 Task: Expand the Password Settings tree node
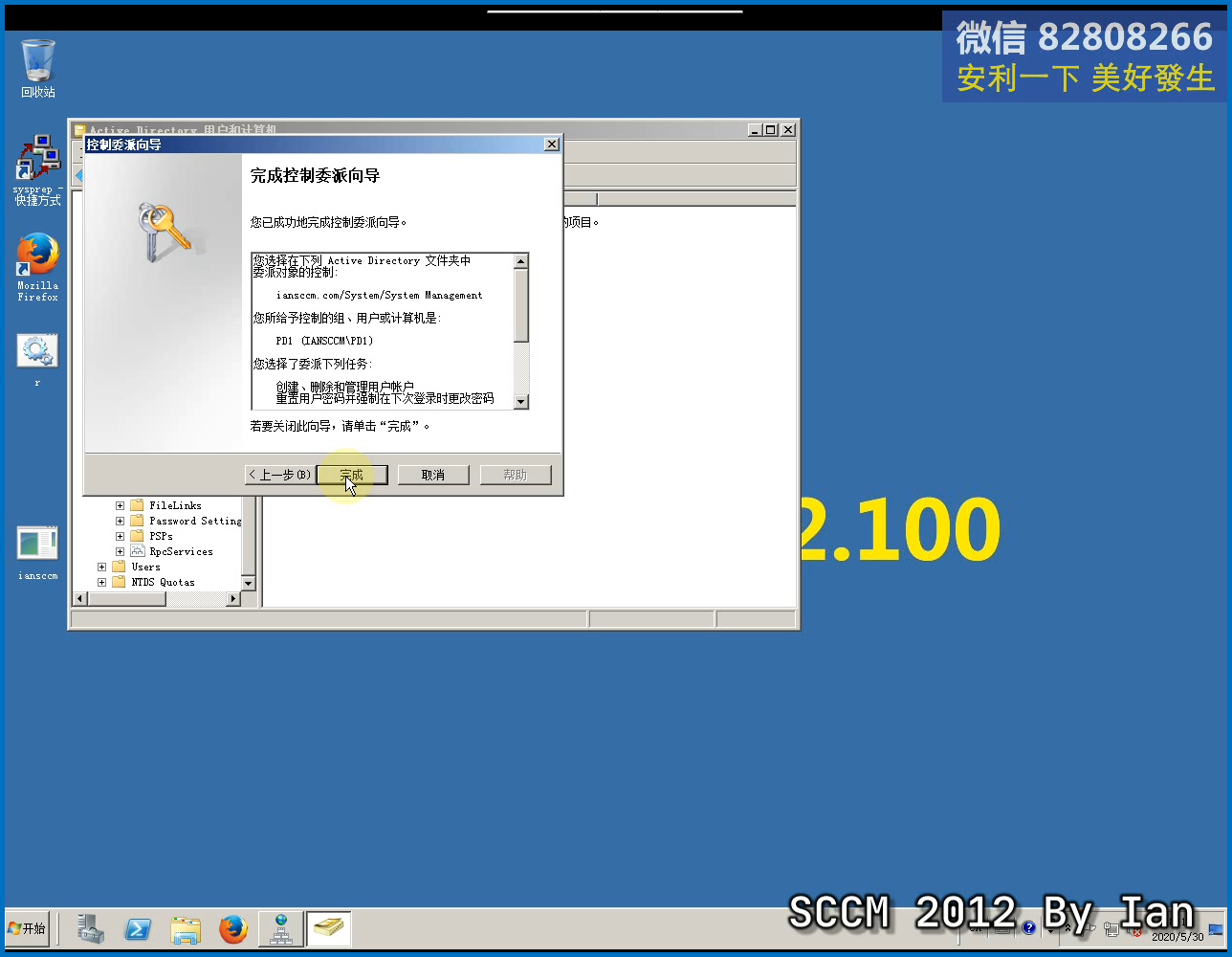[120, 521]
